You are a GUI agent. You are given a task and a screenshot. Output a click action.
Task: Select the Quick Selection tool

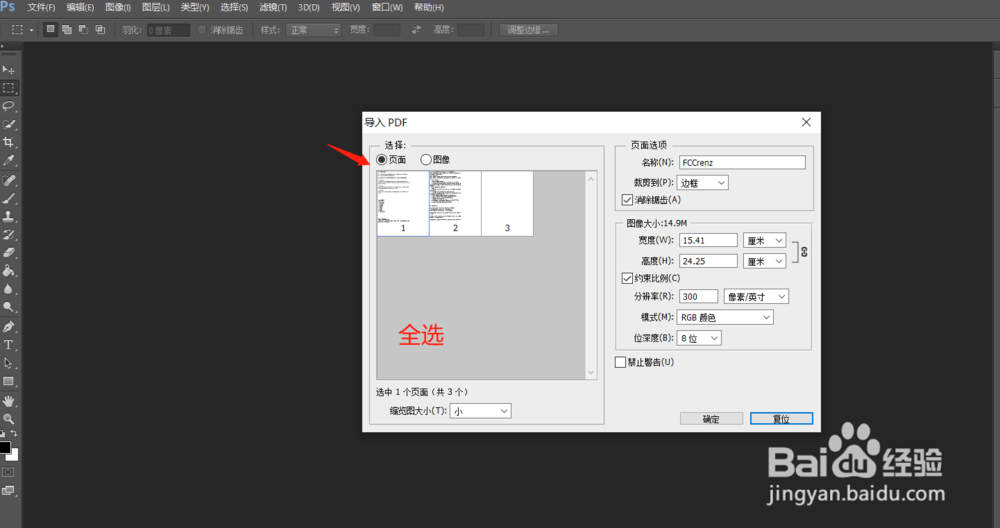8,124
